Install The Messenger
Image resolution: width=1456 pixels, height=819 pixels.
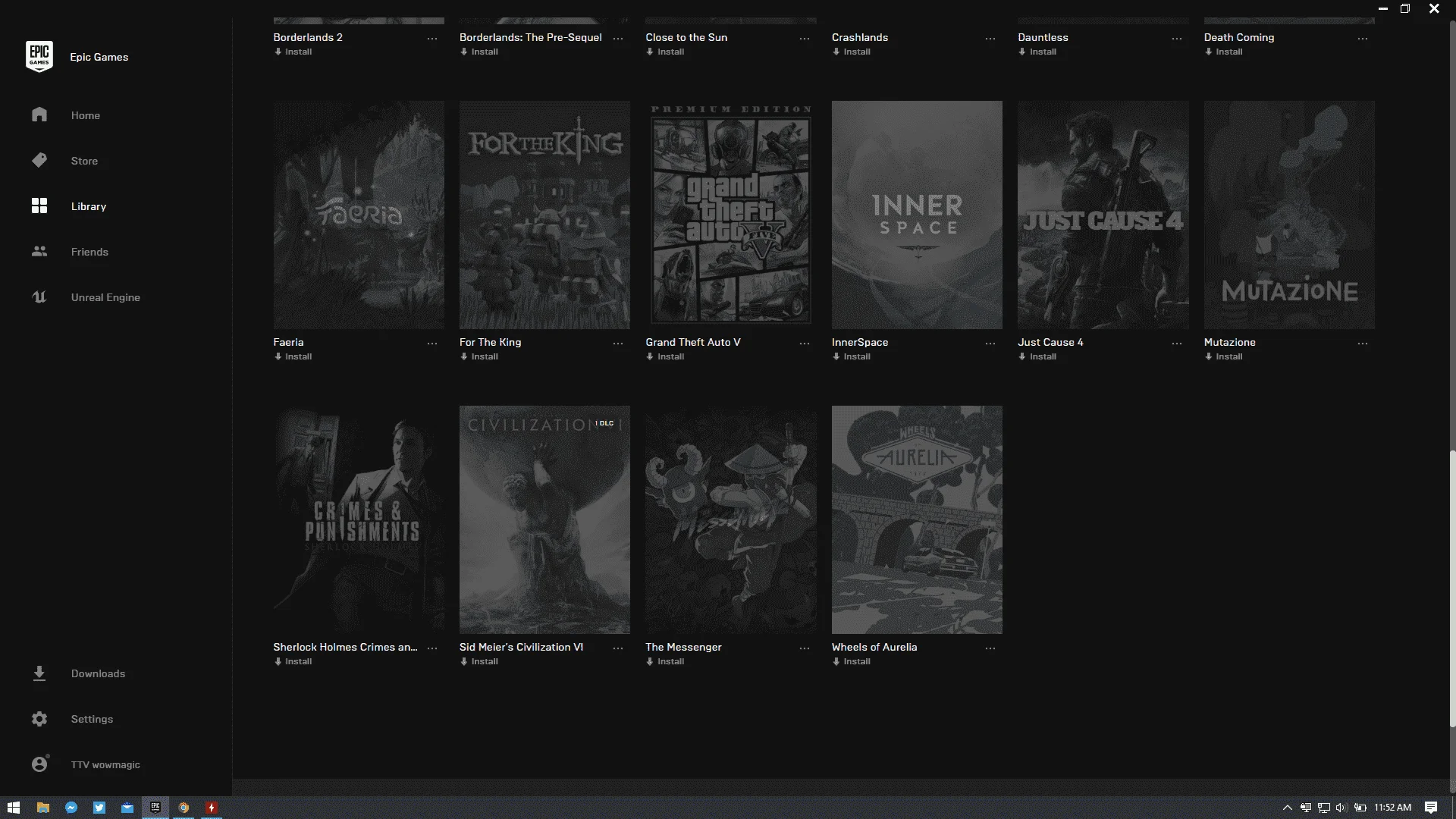665,661
